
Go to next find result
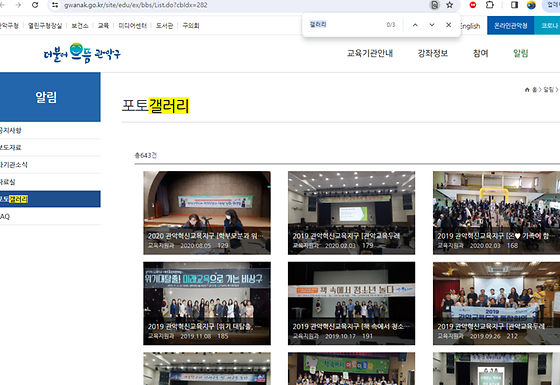pos(432,25)
